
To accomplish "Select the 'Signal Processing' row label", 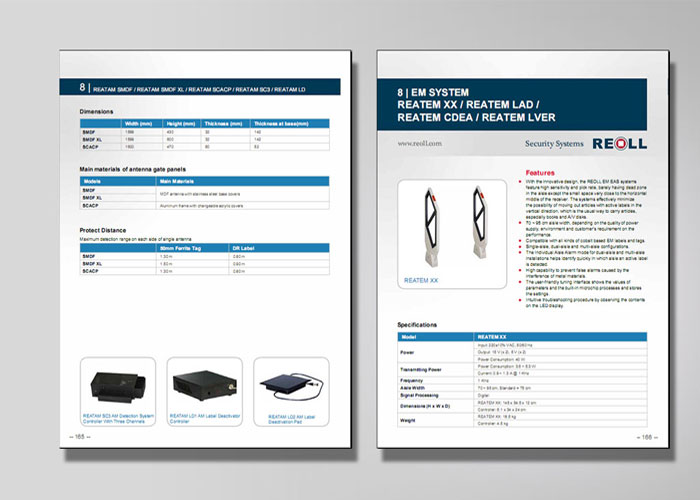I will 419,395.
